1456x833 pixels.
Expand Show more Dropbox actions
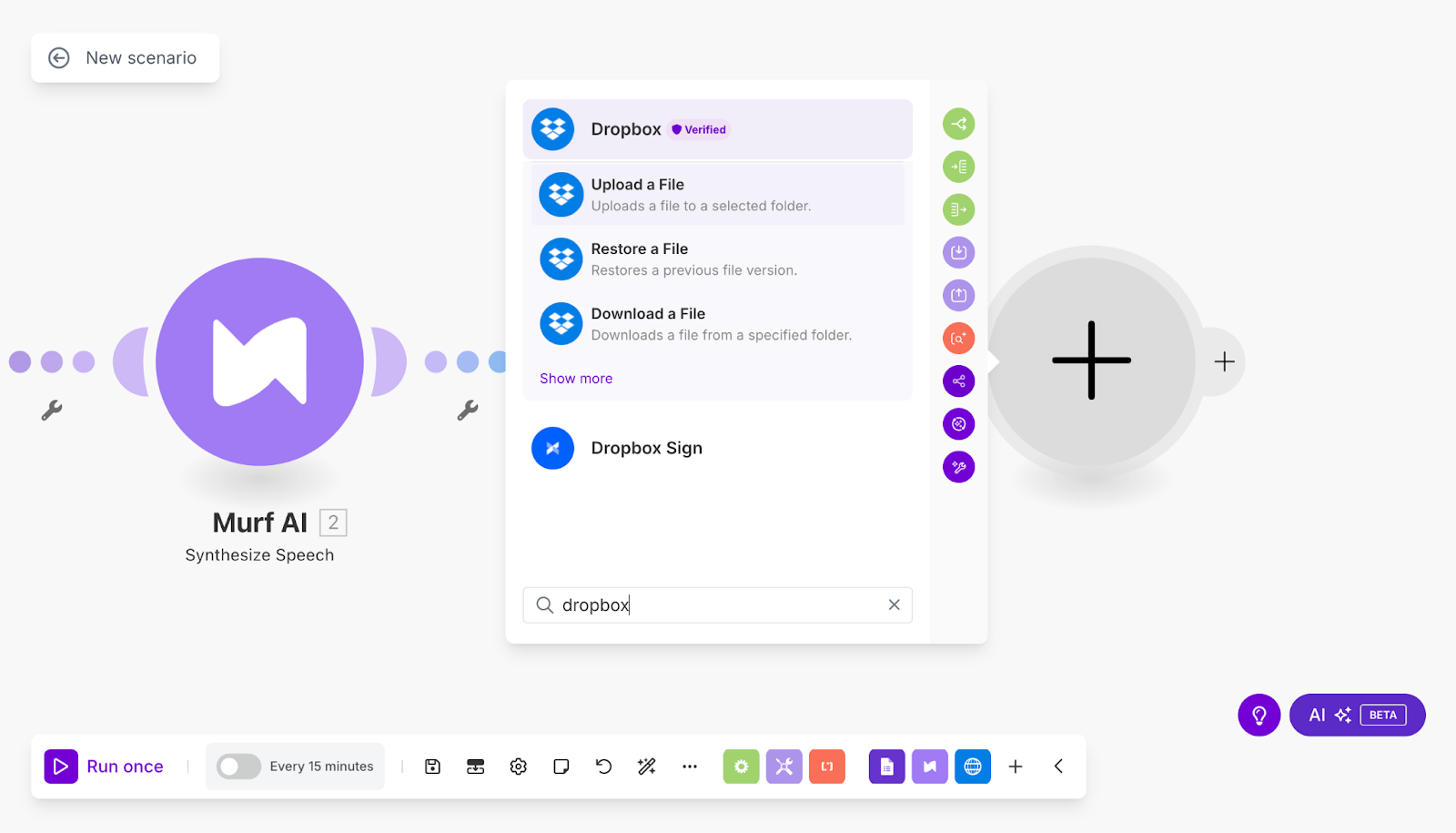(x=575, y=378)
